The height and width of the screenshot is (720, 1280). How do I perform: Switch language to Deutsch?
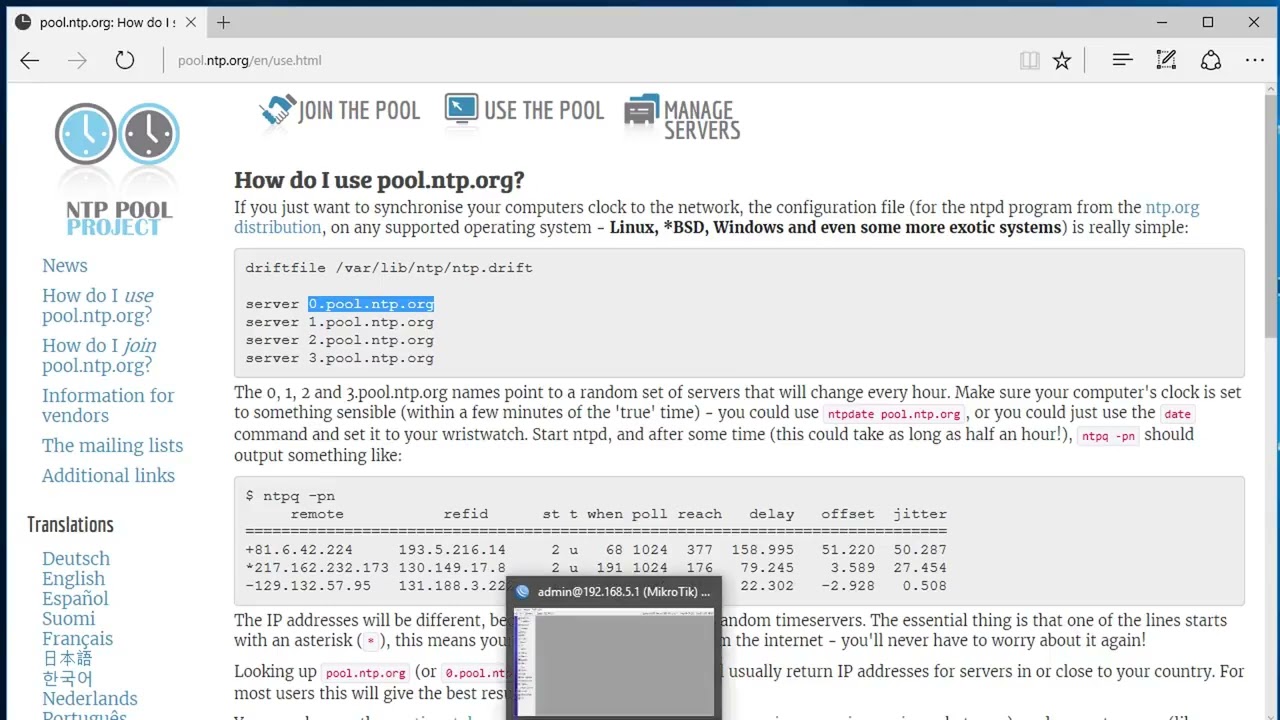pos(76,559)
